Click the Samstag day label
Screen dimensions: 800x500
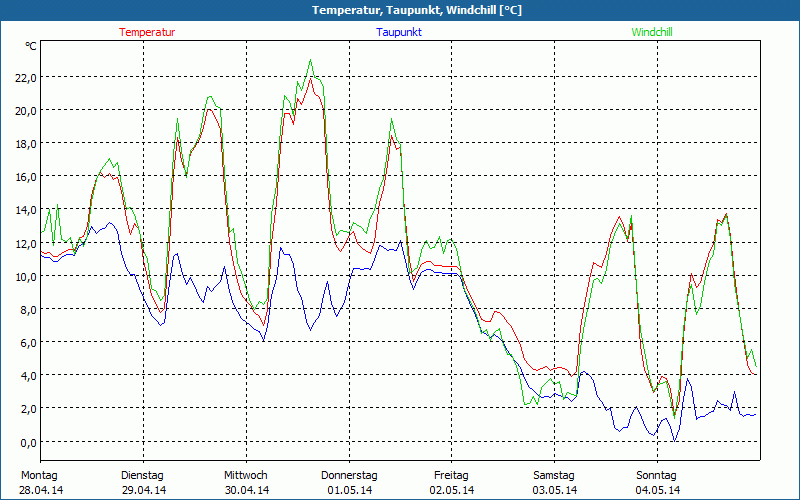click(554, 476)
